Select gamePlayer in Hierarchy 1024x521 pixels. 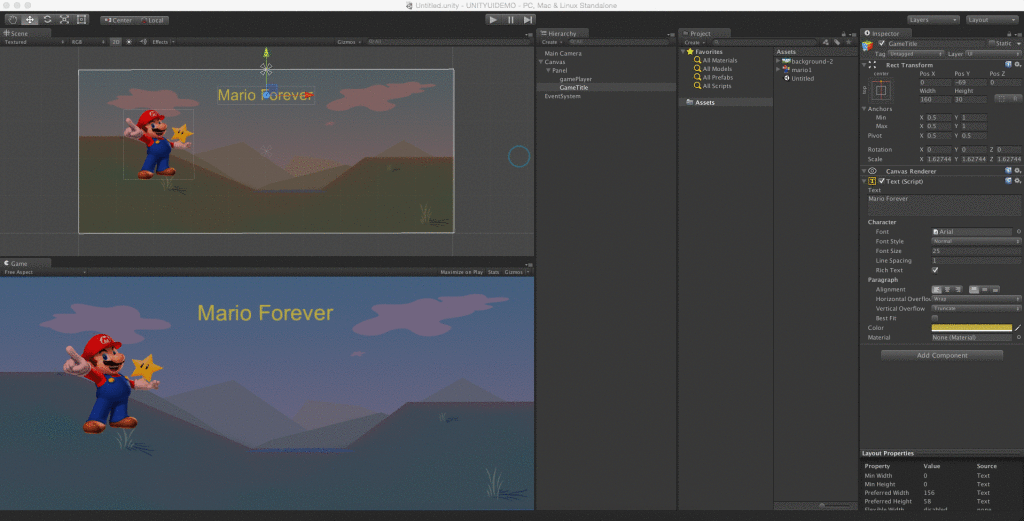pos(575,79)
